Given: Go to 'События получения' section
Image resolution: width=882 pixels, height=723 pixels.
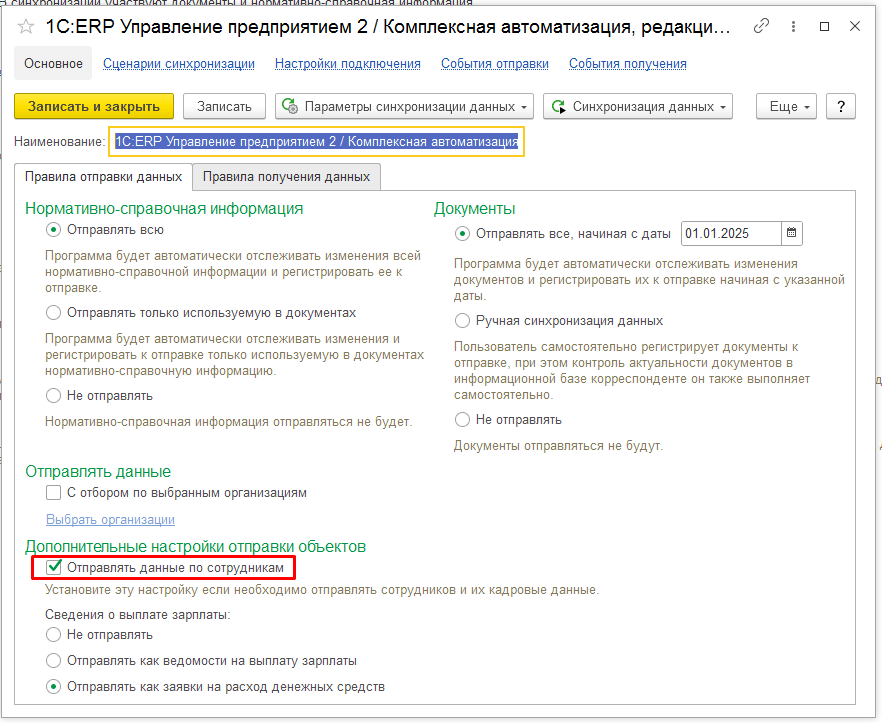Looking at the screenshot, I should (628, 64).
